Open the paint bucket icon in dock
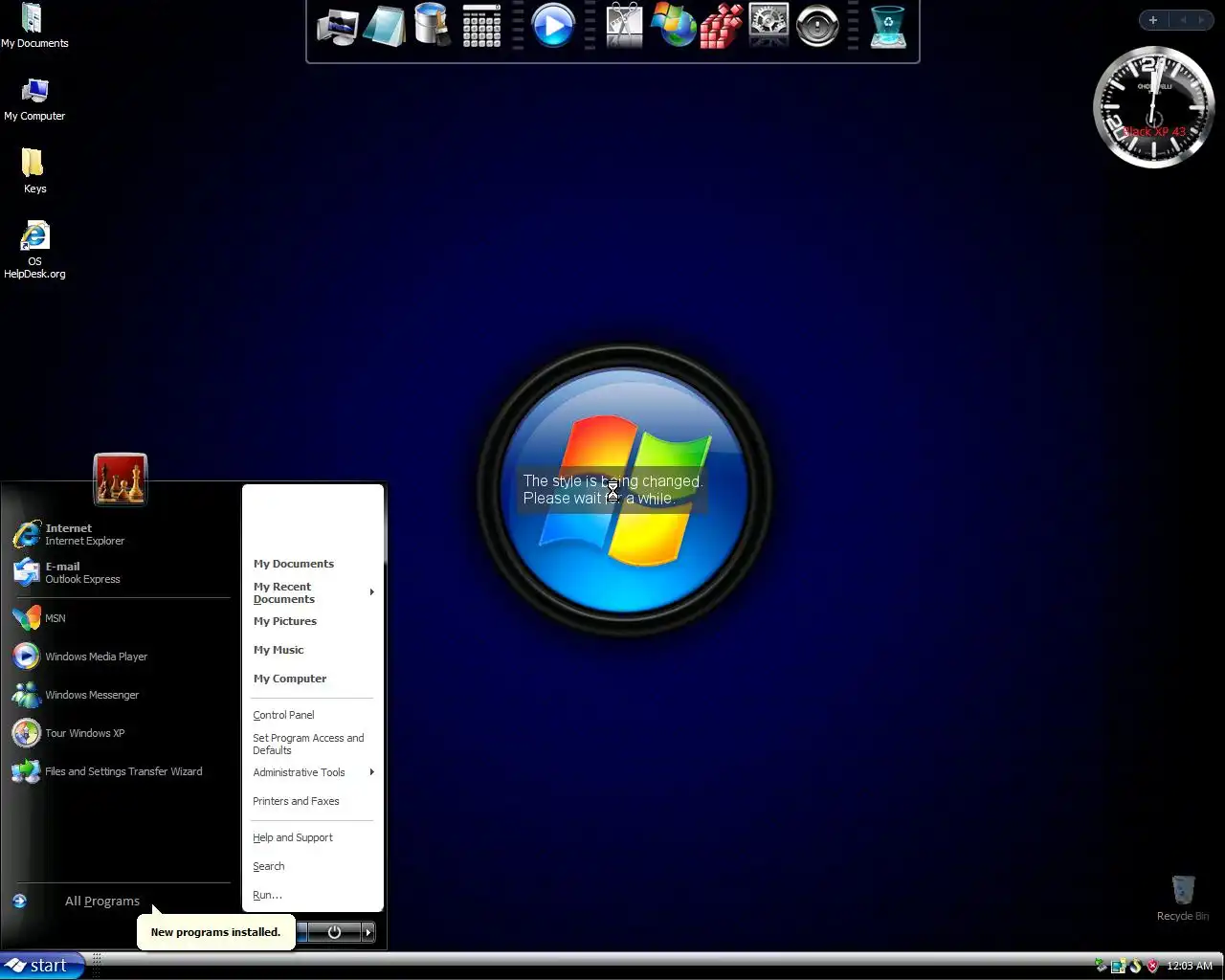1225x980 pixels. click(x=433, y=25)
